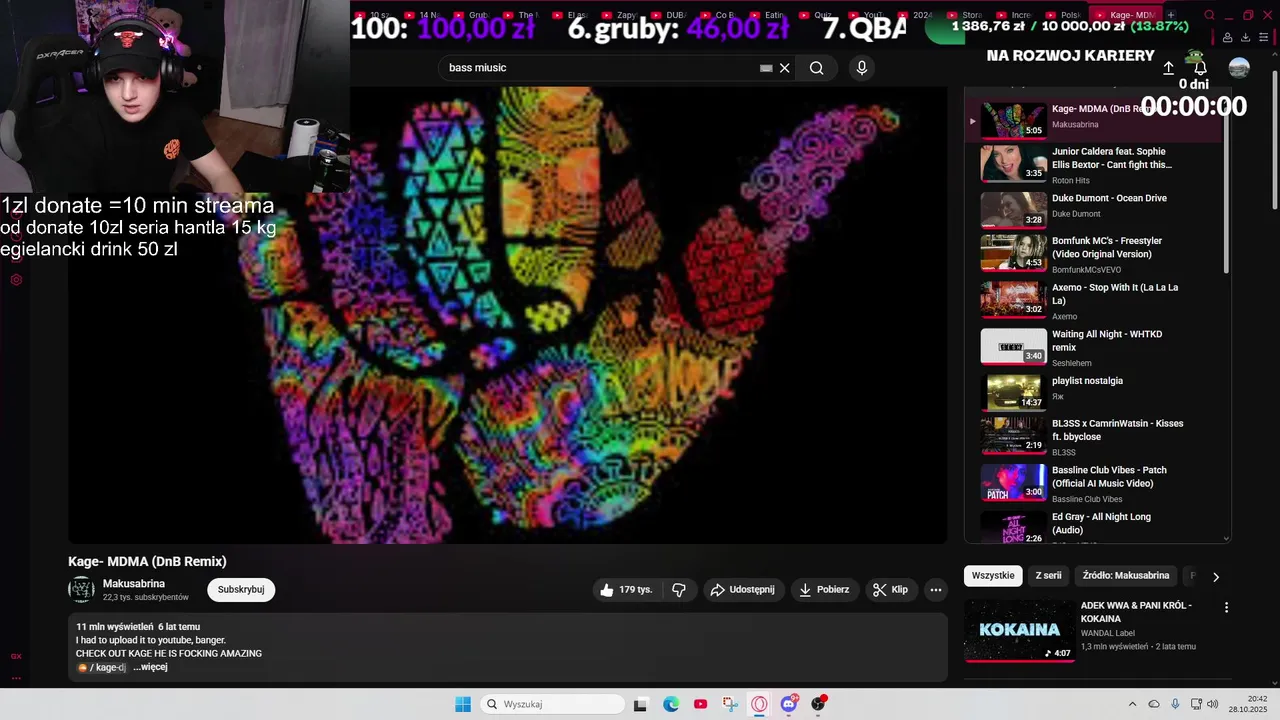The image size is (1280, 720).
Task: Open browser profile icon in toolbar
Action: click(1227, 38)
